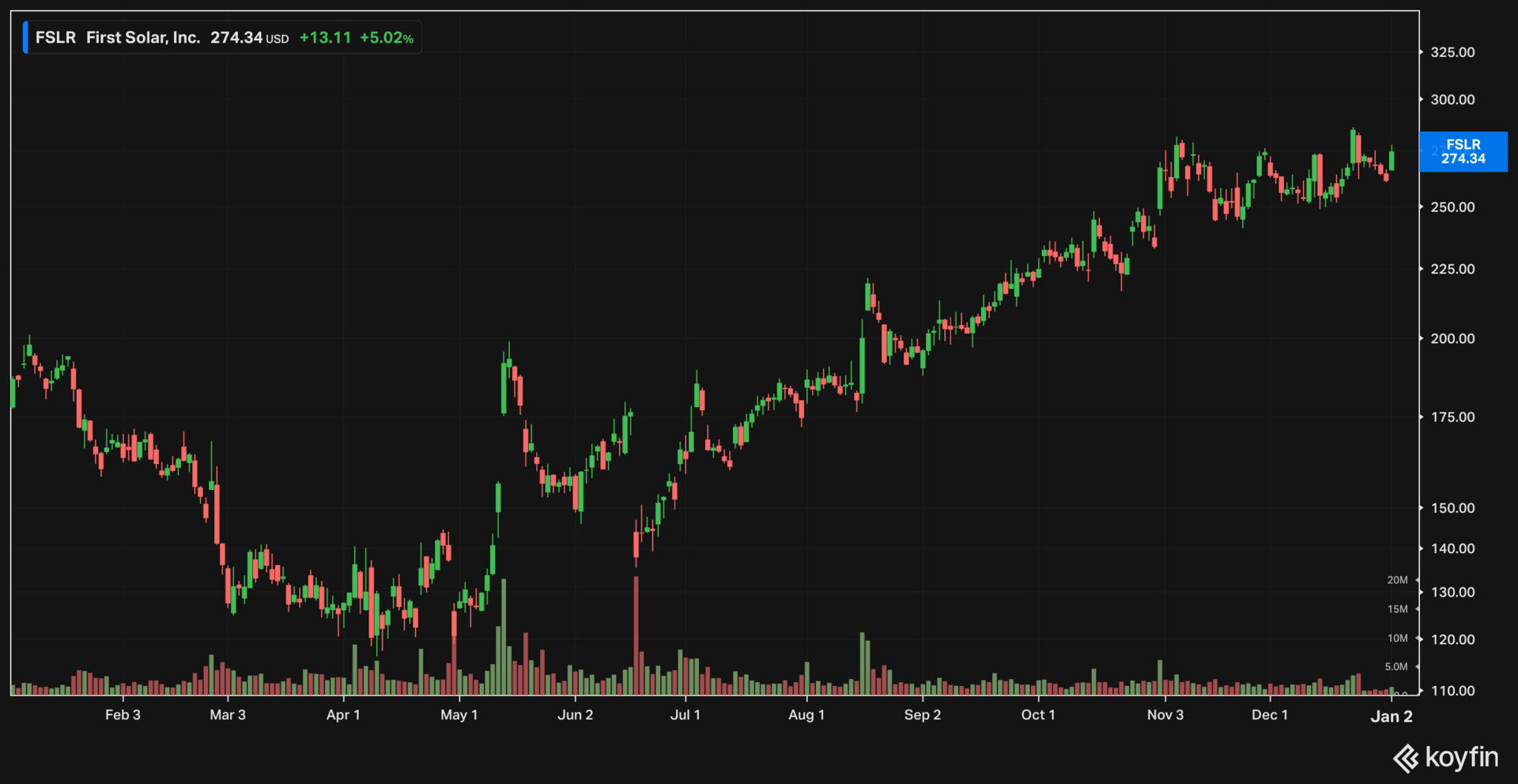
Task: Select the First Solar, Inc. company name
Action: (x=143, y=38)
